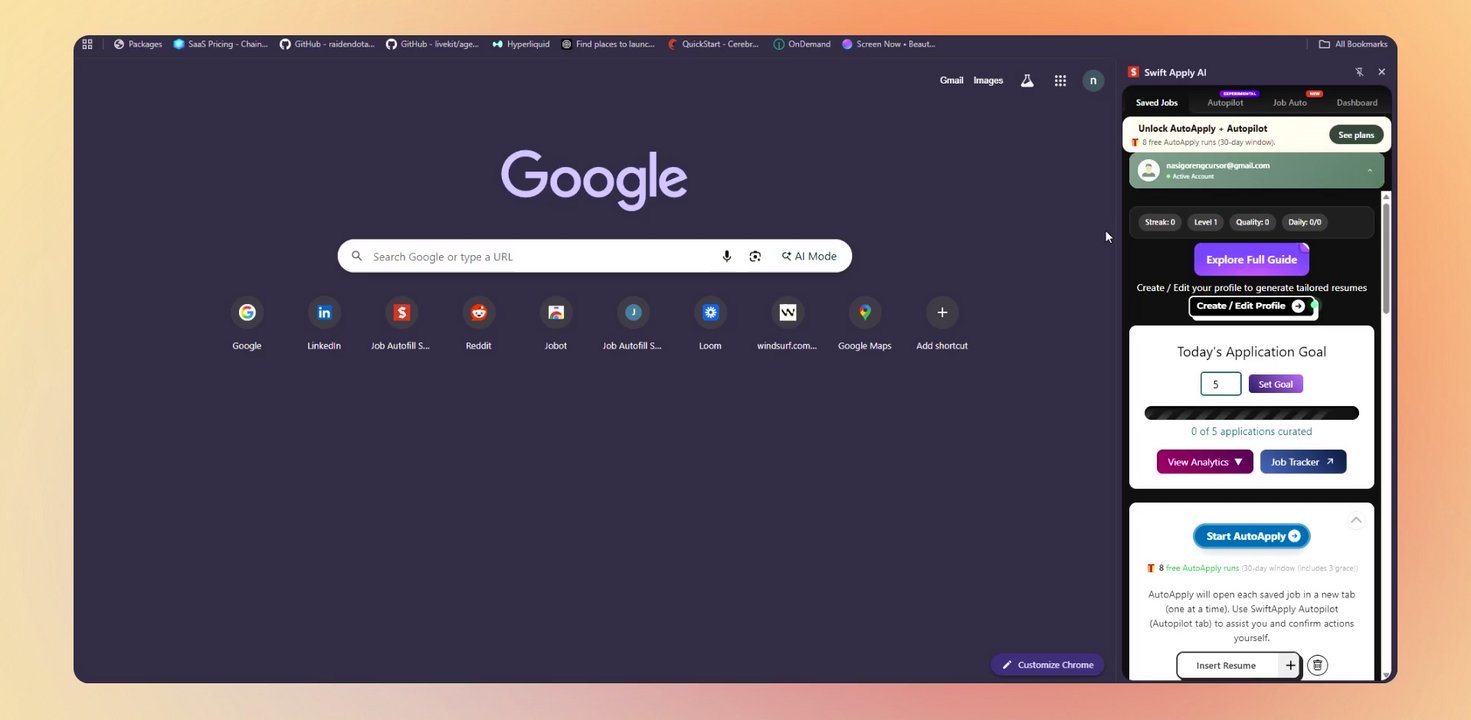Expand the View Analytics dropdown
Viewport: 1471px width, 720px height.
(x=1204, y=462)
